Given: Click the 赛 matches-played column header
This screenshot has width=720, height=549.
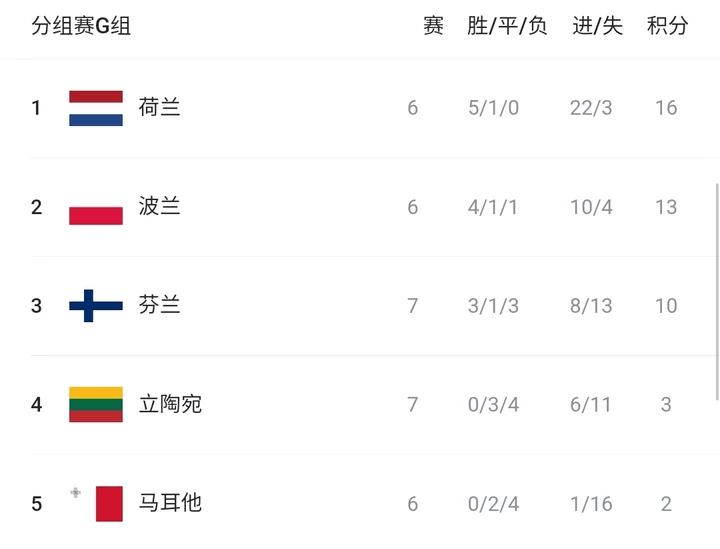Looking at the screenshot, I should coord(433,27).
